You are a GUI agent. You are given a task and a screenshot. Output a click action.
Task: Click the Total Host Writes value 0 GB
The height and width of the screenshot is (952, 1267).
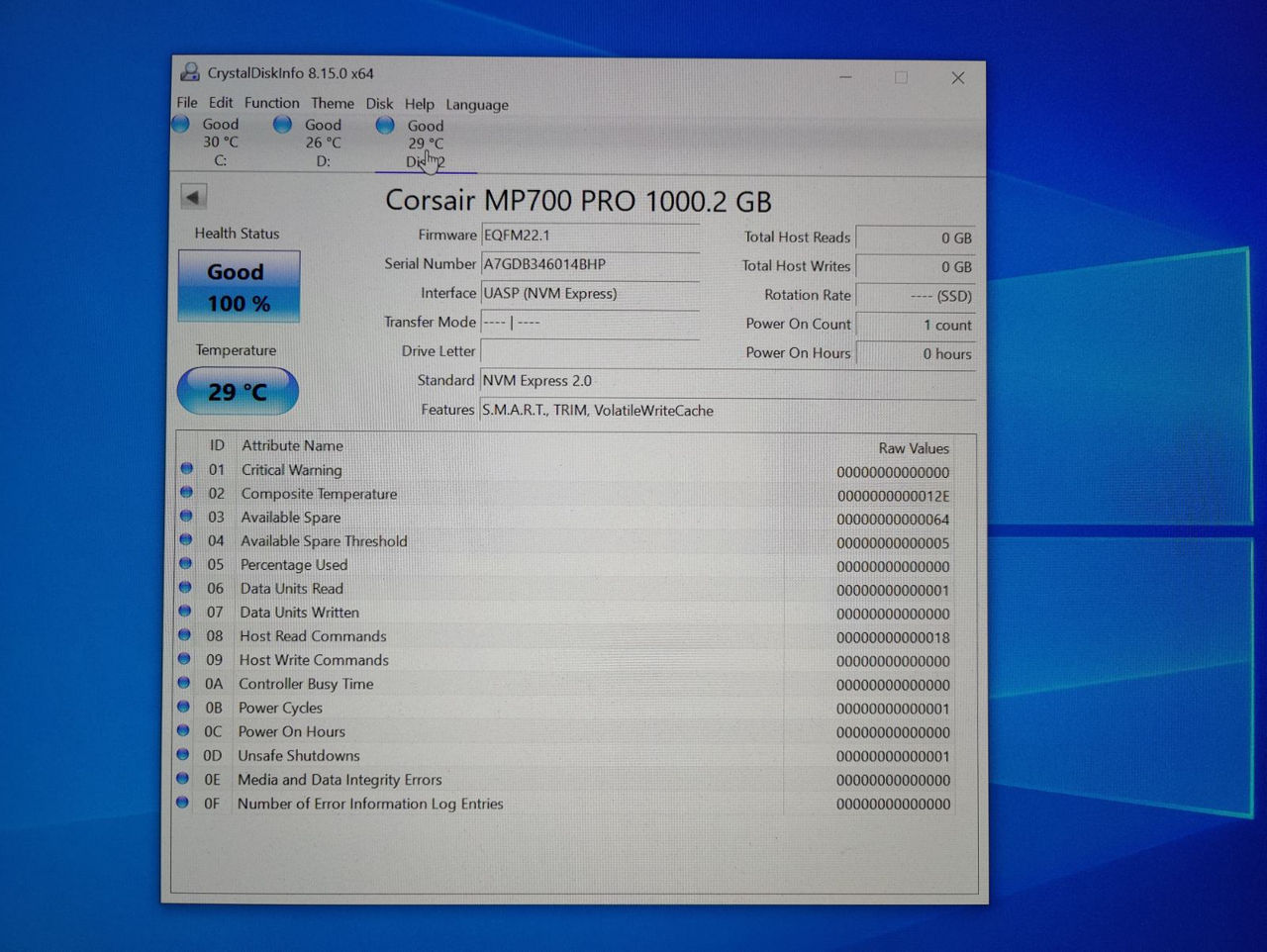click(x=916, y=266)
